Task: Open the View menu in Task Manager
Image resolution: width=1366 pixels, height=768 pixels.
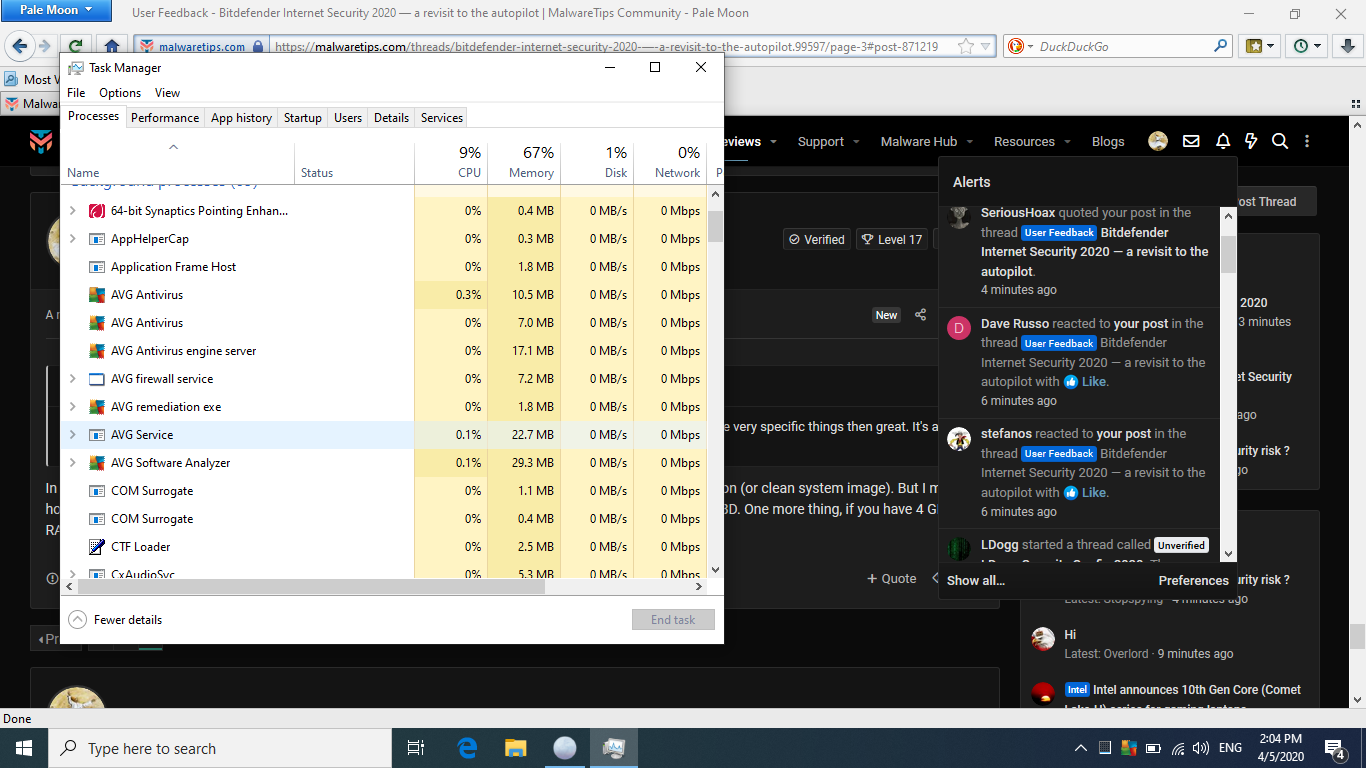Action: (167, 93)
